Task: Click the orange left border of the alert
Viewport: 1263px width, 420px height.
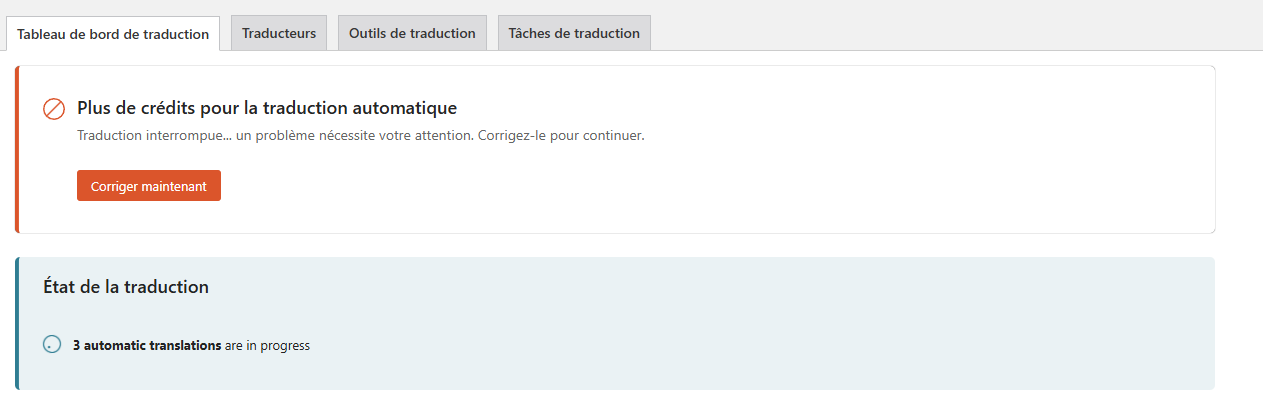Action: [x=17, y=150]
